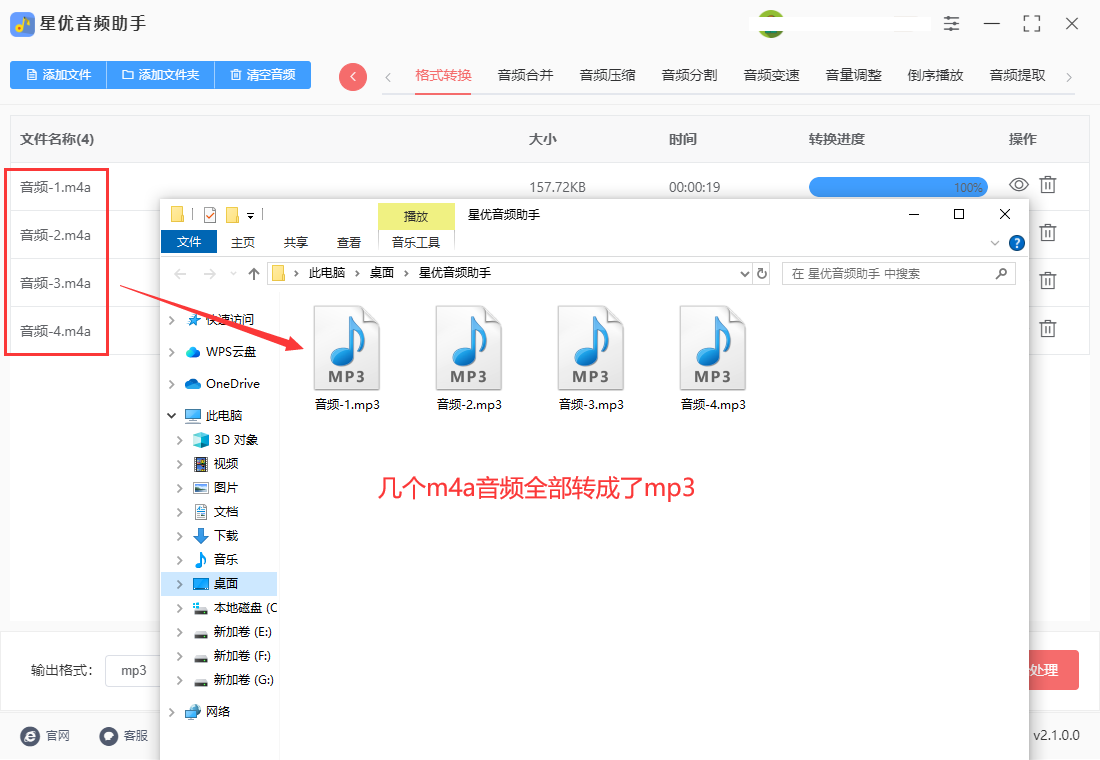
Task: Open quick access toolbar customize dropdown
Action: click(250, 216)
